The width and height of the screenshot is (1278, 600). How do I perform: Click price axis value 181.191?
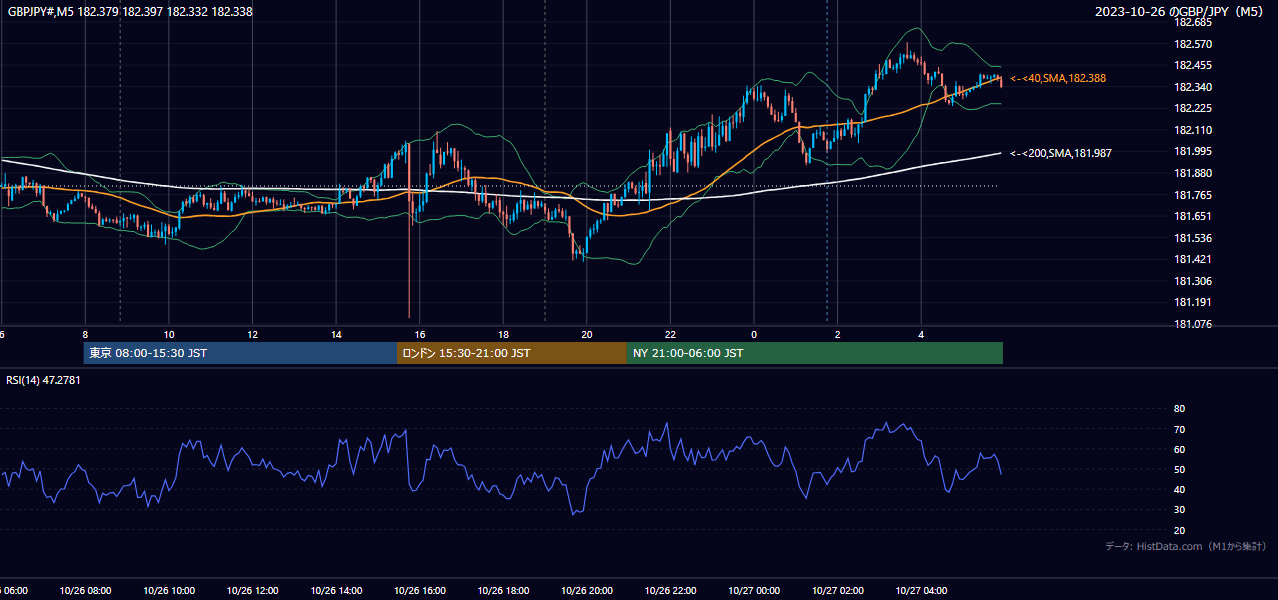click(x=1194, y=302)
